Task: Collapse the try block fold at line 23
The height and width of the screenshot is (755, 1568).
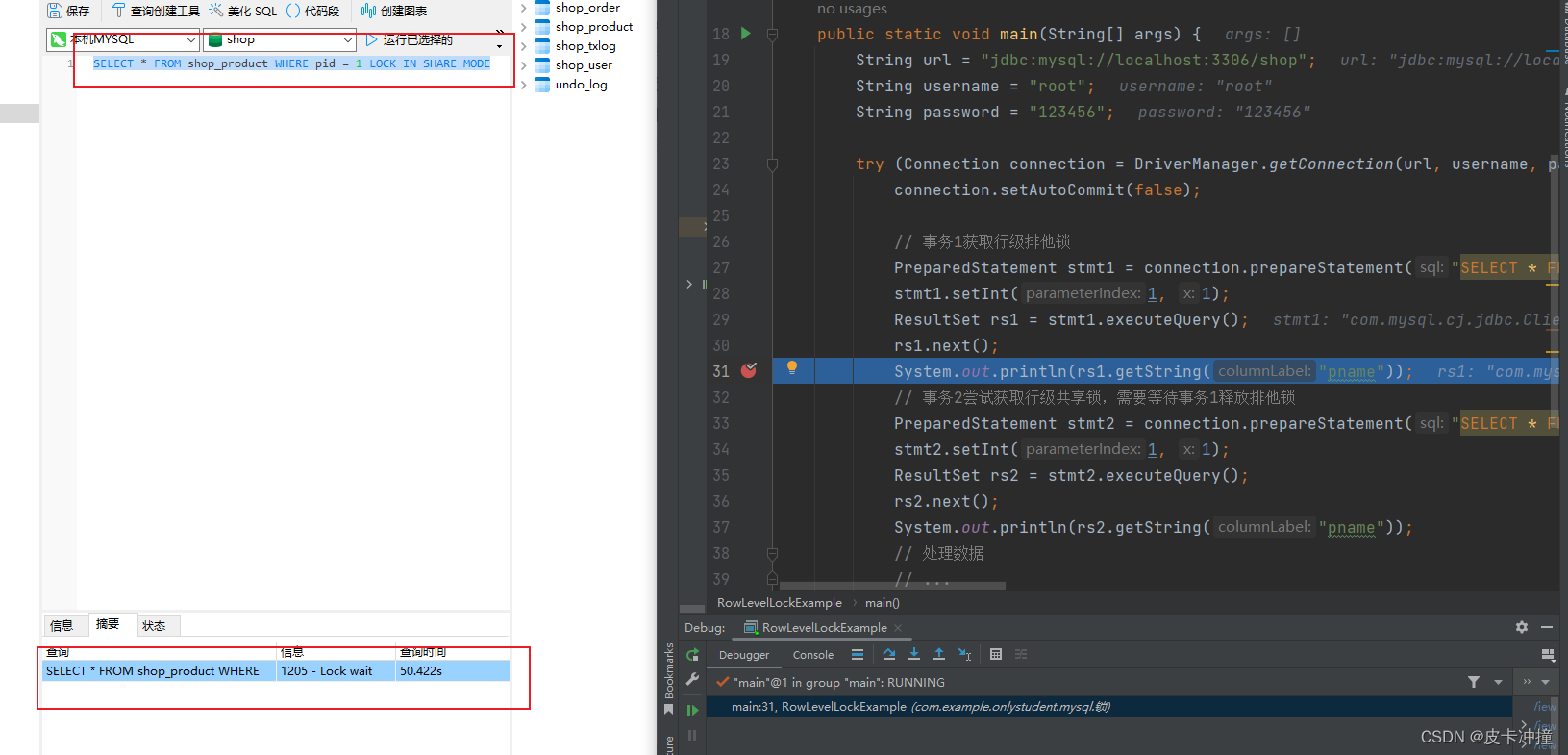Action: tap(772, 164)
